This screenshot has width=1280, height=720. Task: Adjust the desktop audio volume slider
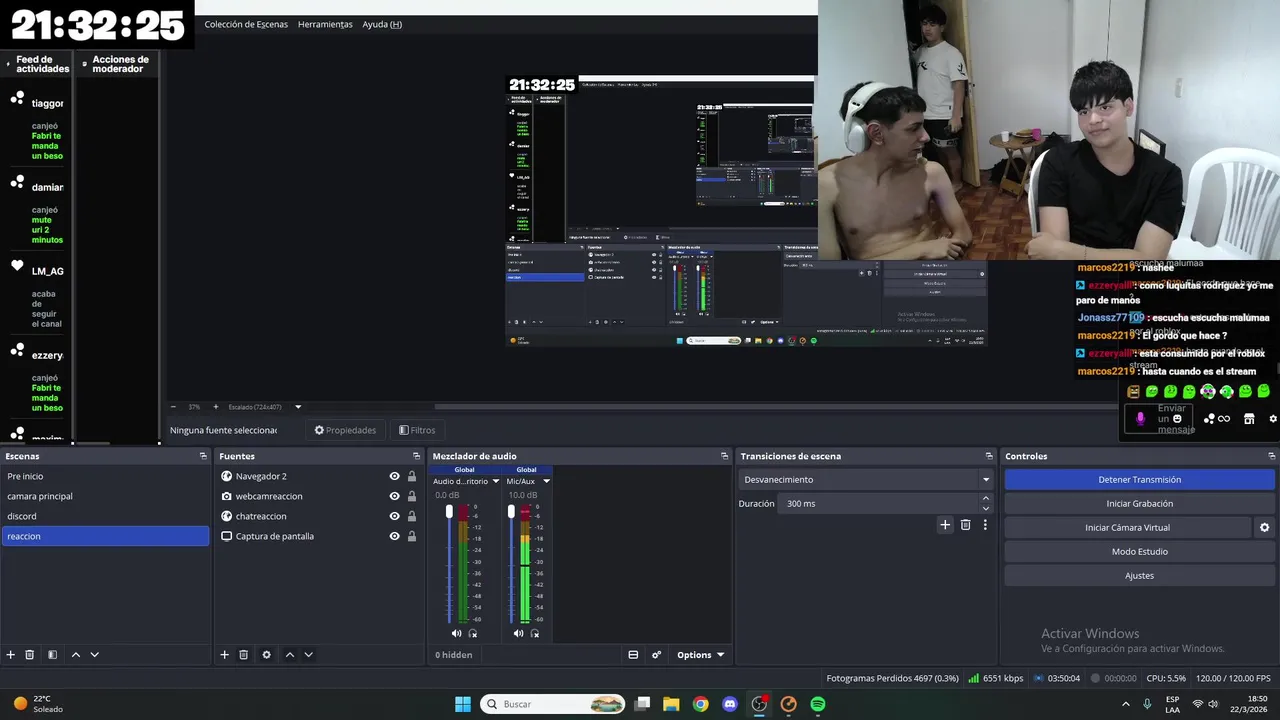[449, 512]
